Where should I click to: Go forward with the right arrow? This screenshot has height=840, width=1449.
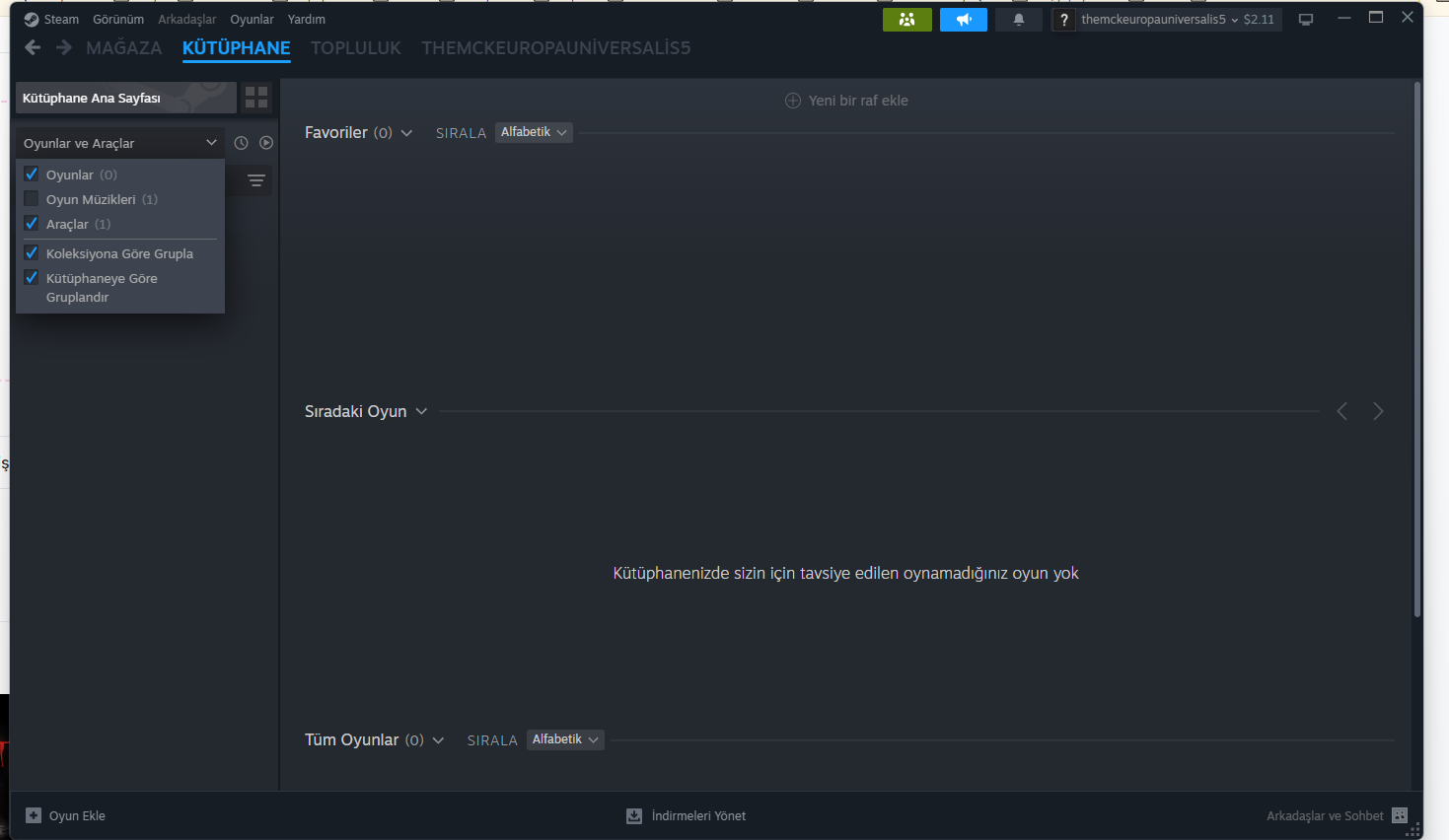(x=64, y=47)
